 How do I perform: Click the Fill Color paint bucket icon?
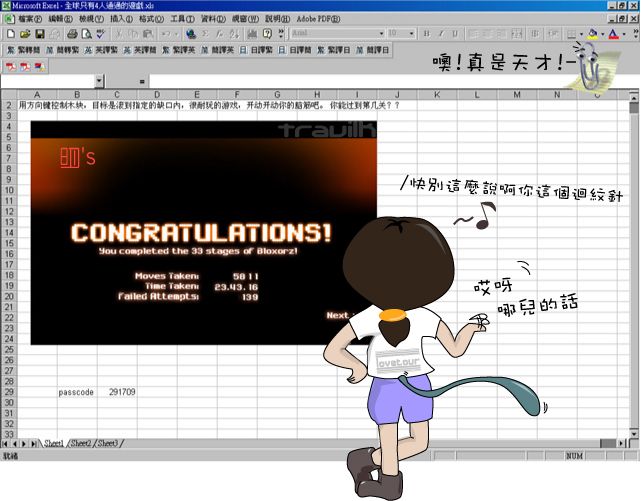[592, 34]
